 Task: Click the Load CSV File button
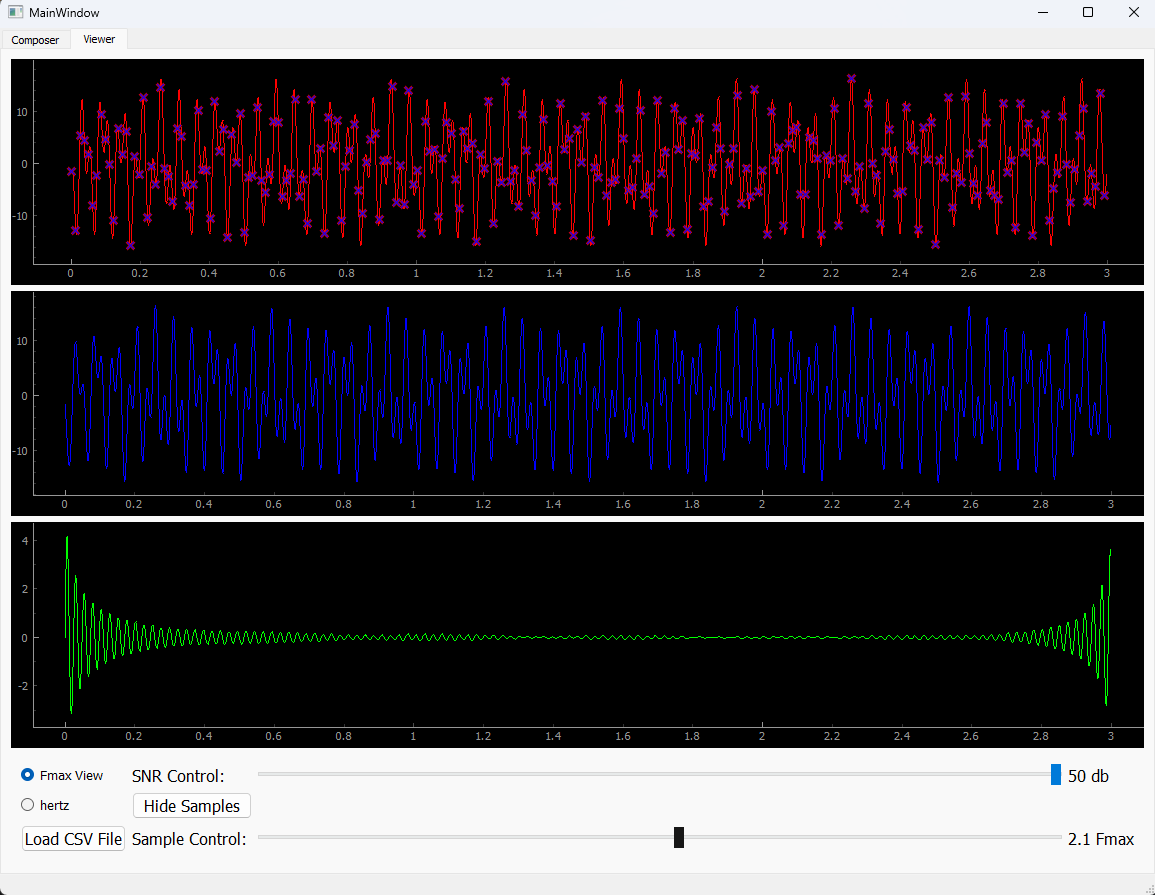point(74,839)
